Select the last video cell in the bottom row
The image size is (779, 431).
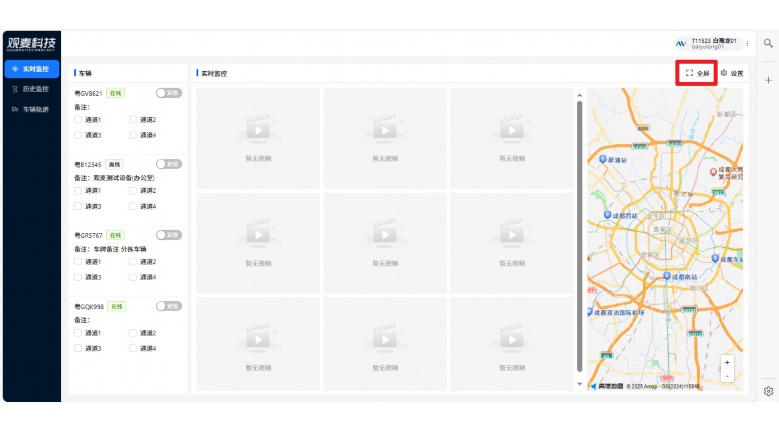tap(512, 344)
